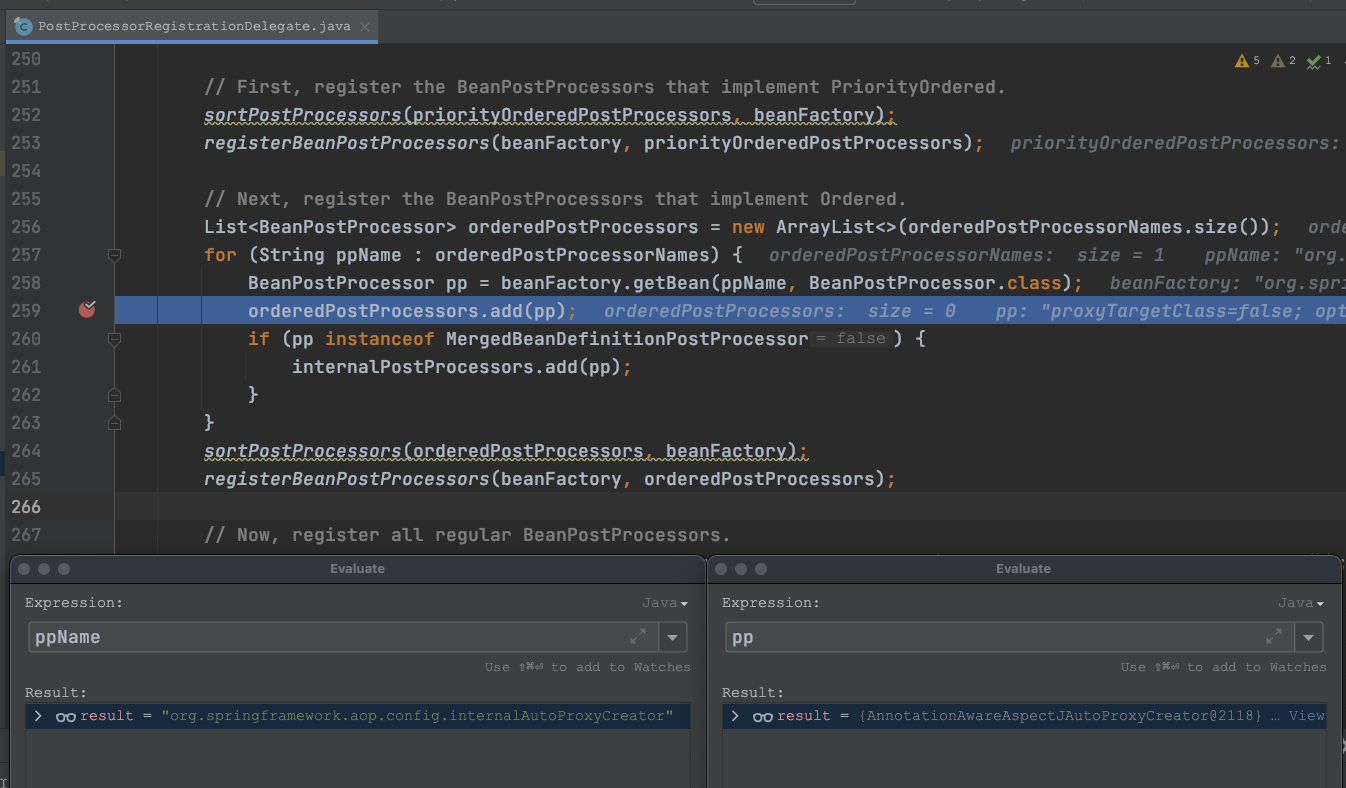
Task: Click the glasses icon on the ppName result
Action: click(65, 716)
